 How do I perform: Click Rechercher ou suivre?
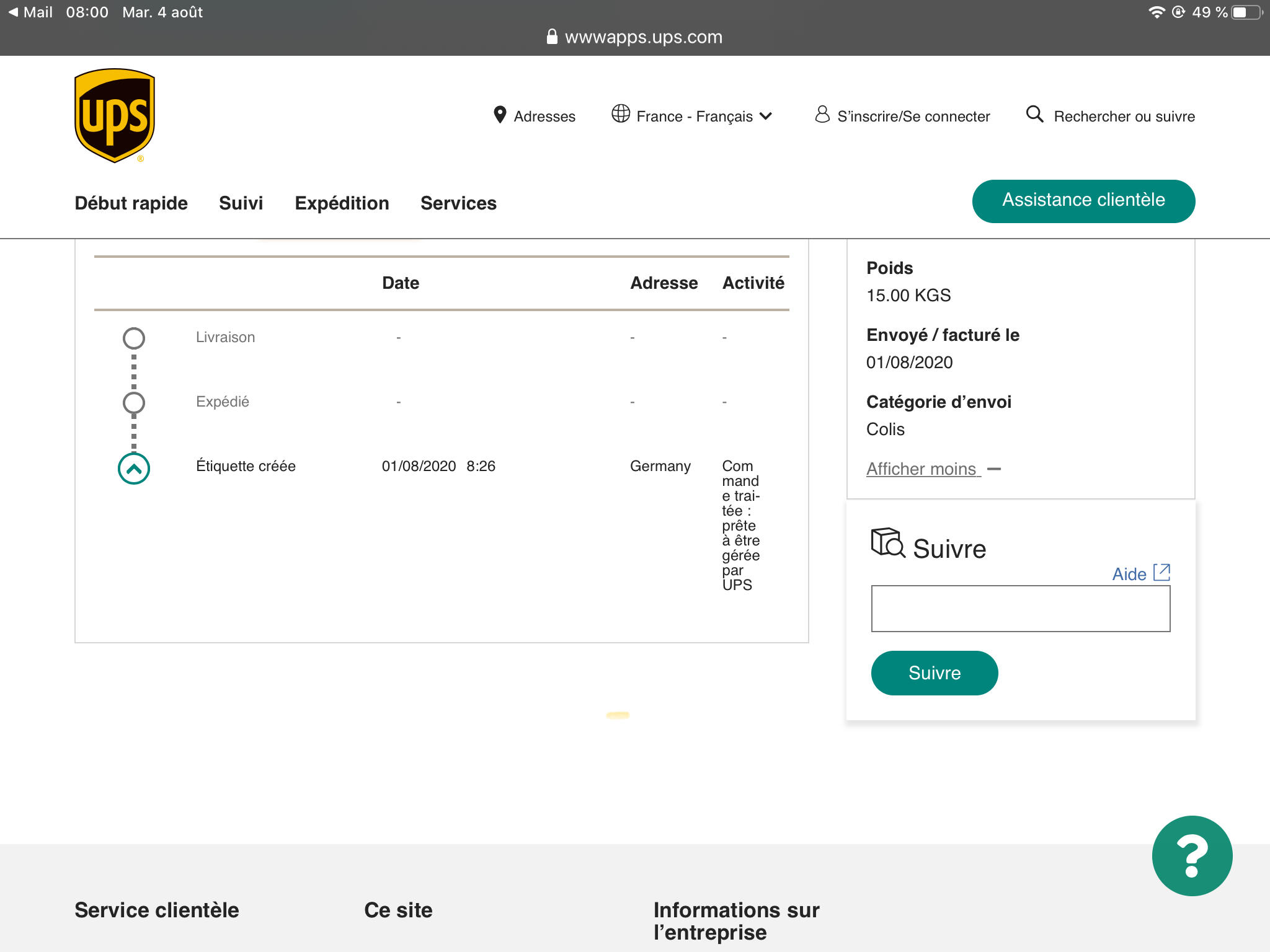coord(1124,117)
